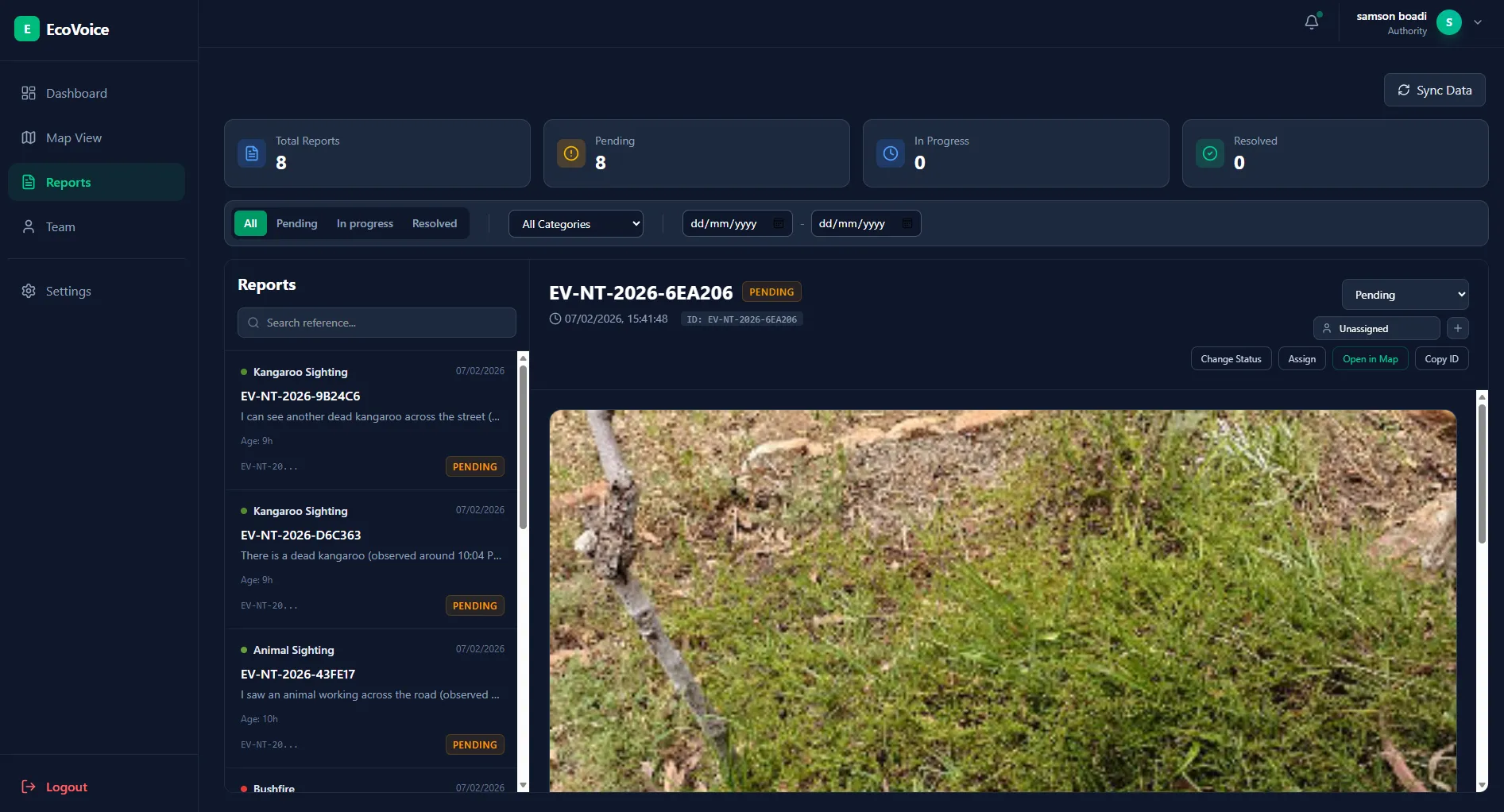Select the Pending filter toggle

point(296,223)
